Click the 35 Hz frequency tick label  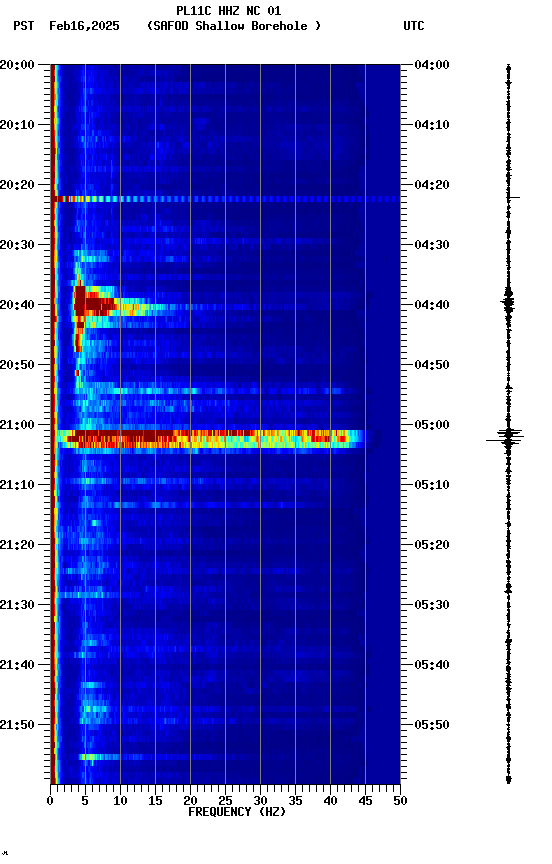[x=295, y=801]
